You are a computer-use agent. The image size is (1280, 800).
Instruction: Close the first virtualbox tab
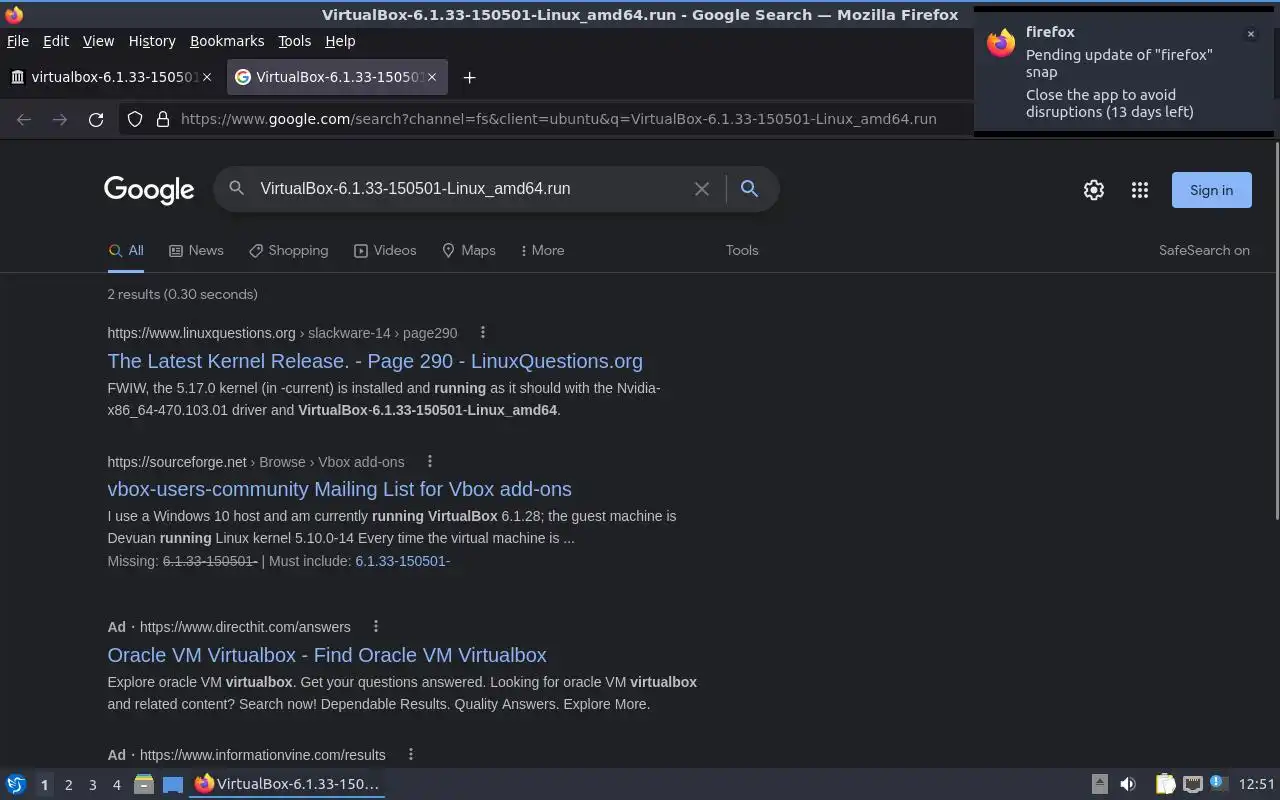pos(207,77)
